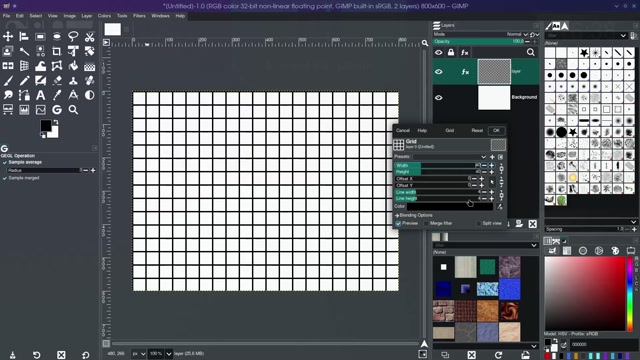Toggle visibility of the top layer

(x=439, y=72)
